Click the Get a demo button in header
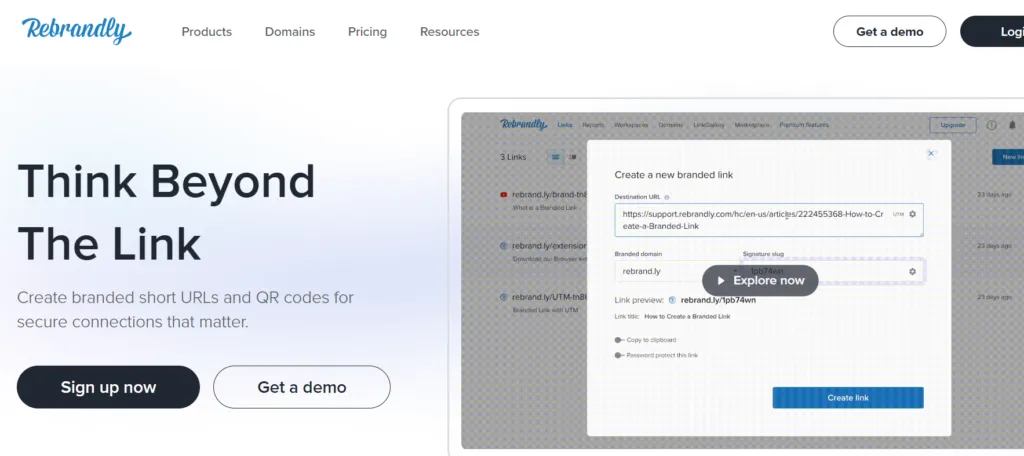The height and width of the screenshot is (456, 1024). 889,32
